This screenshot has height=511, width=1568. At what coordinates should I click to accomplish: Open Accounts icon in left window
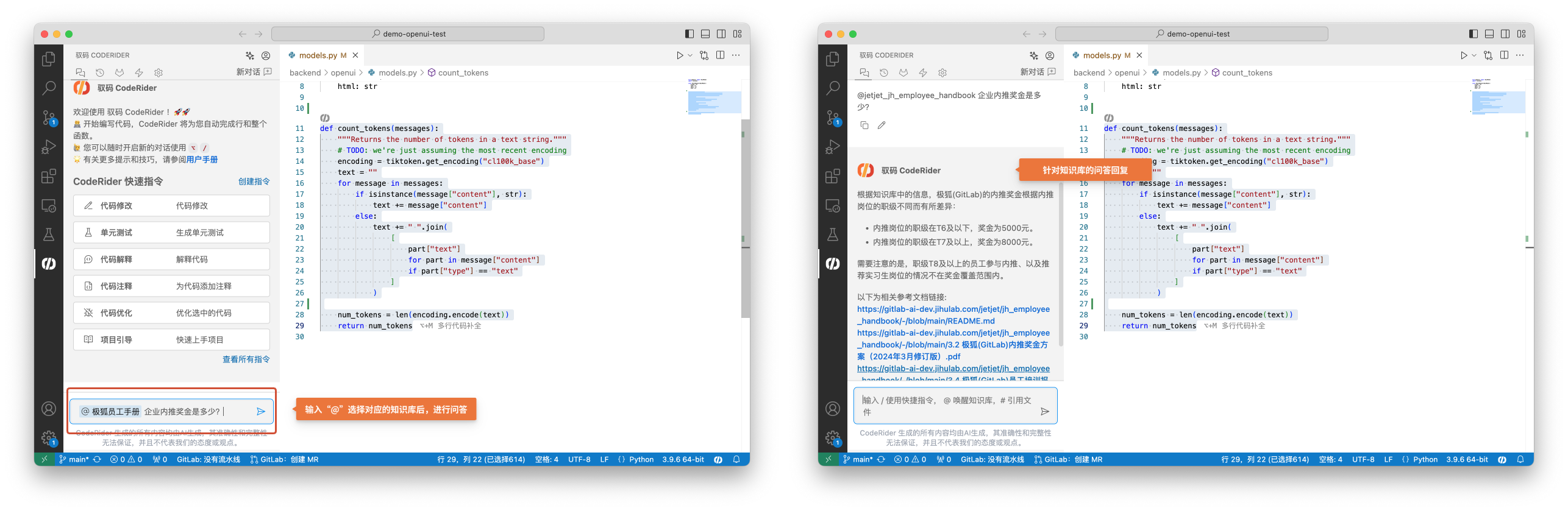coord(49,409)
